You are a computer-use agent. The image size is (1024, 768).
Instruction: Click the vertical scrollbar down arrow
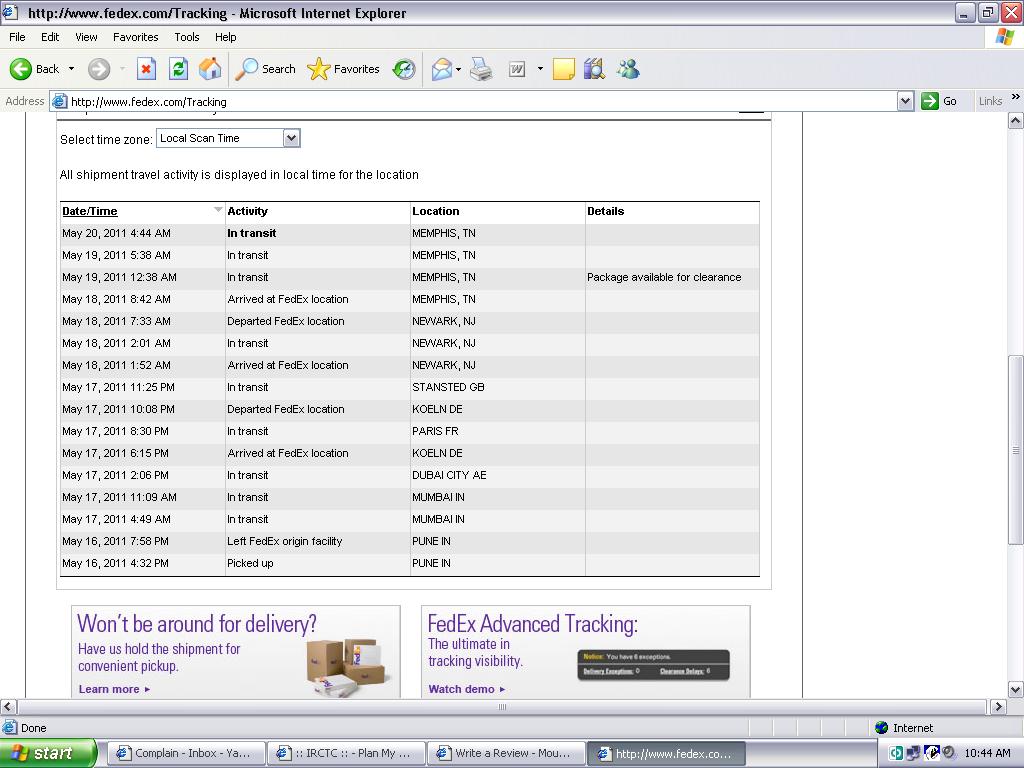click(x=1016, y=689)
